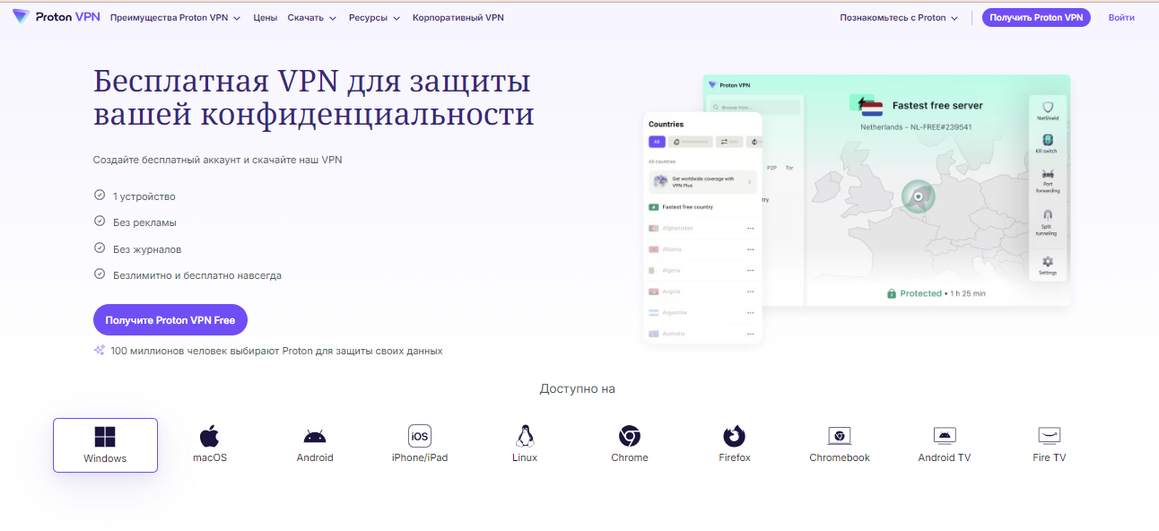
Task: Select the Windows platform icon
Action: point(105,436)
